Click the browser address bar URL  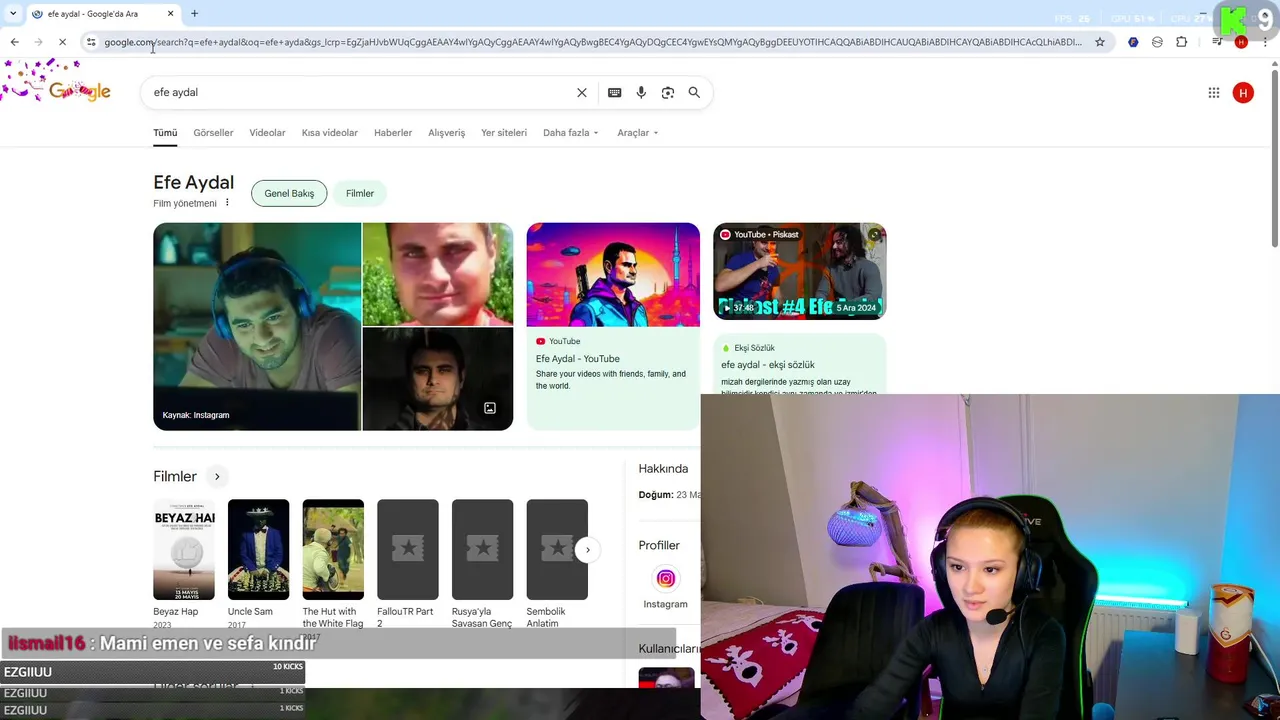593,42
